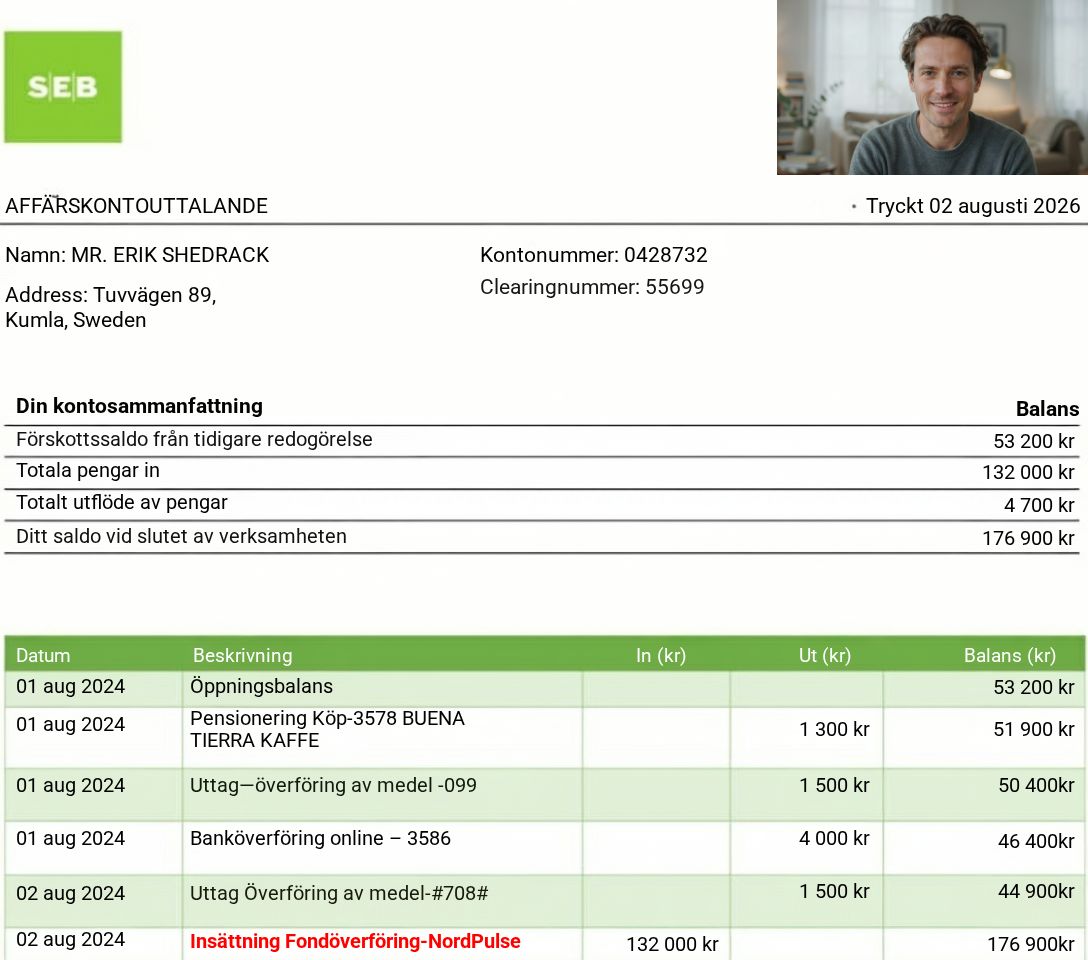1088x960 pixels.
Task: Select the AFFÄRSKONTOUTTALANDE heading
Action: click(137, 206)
